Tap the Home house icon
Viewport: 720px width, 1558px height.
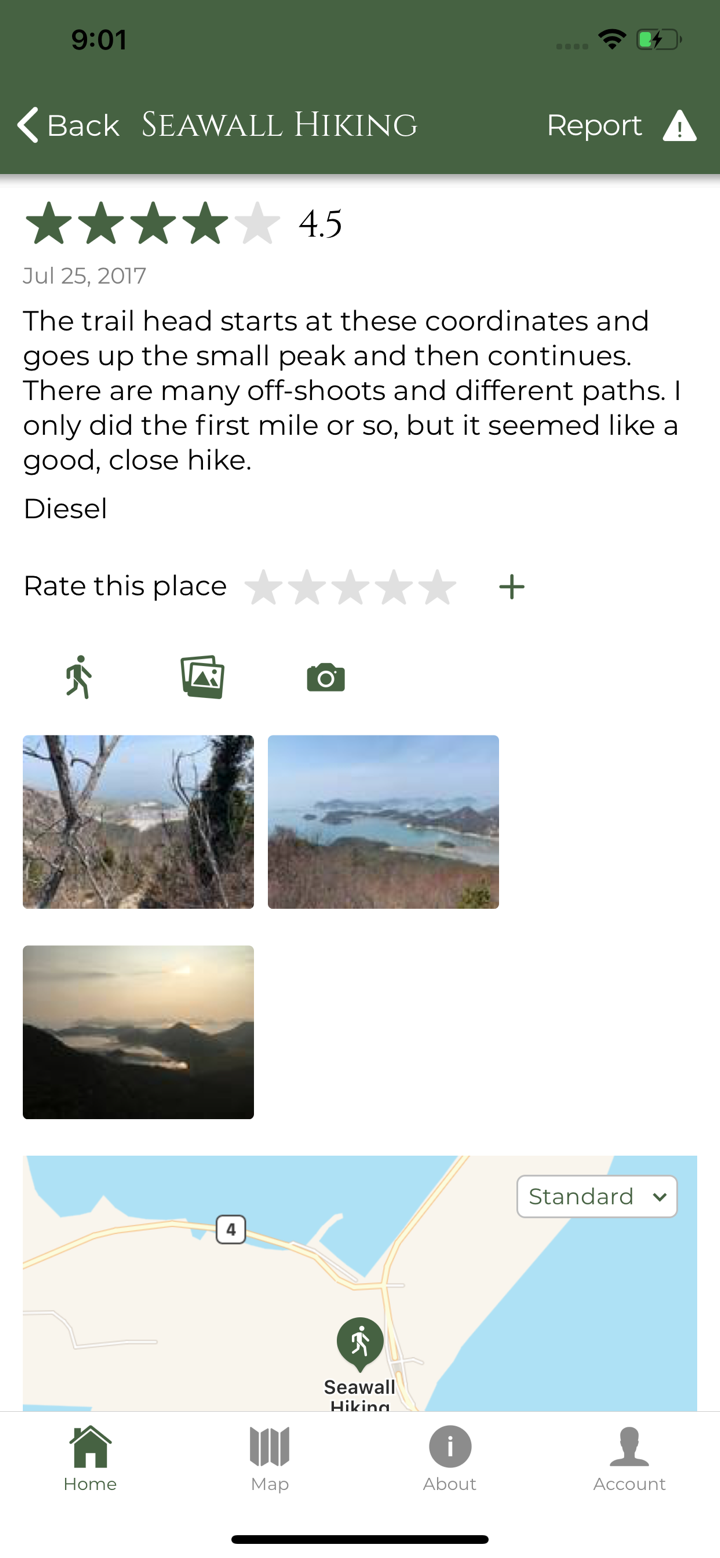tap(90, 1445)
